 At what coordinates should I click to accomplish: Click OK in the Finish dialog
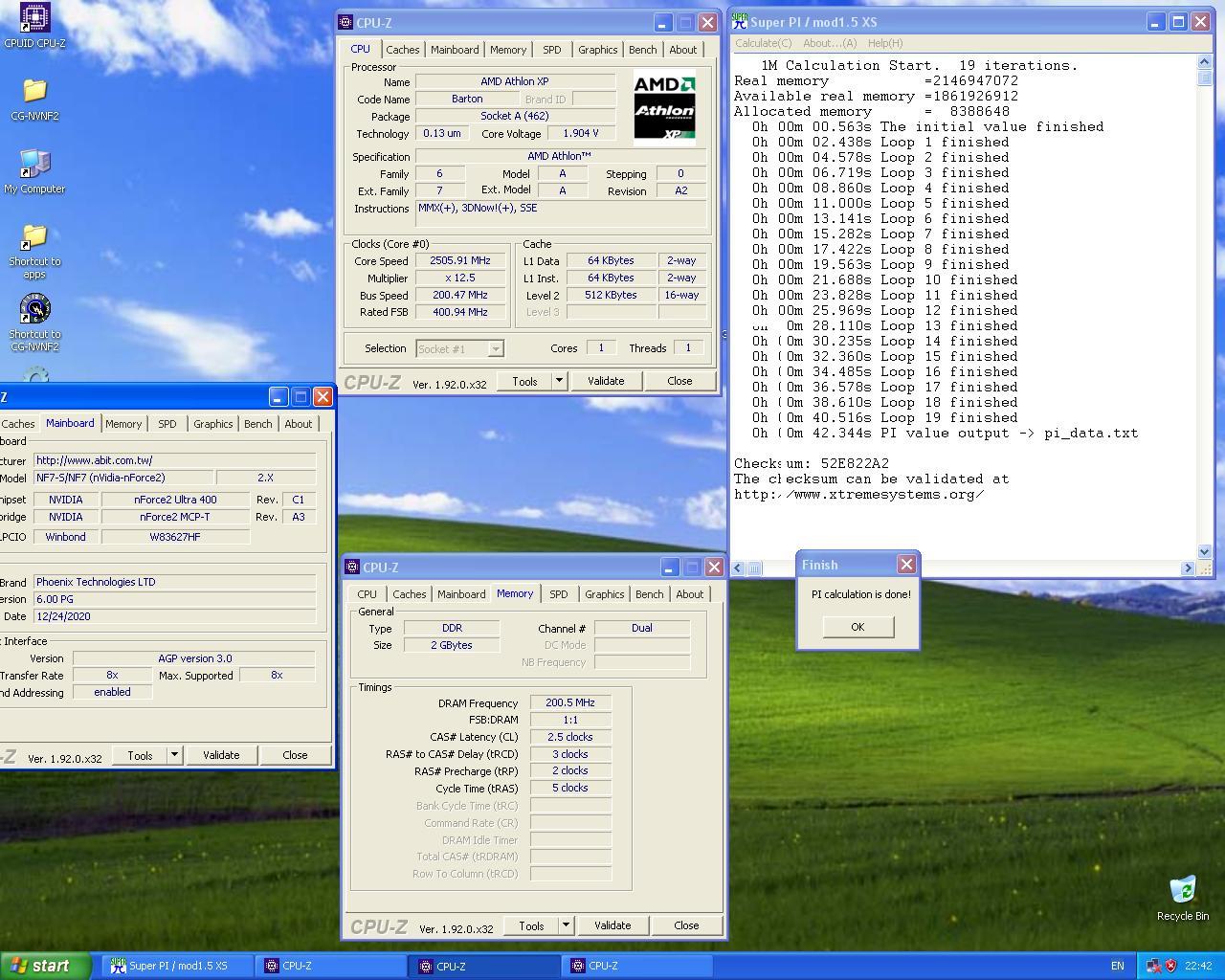click(x=857, y=627)
